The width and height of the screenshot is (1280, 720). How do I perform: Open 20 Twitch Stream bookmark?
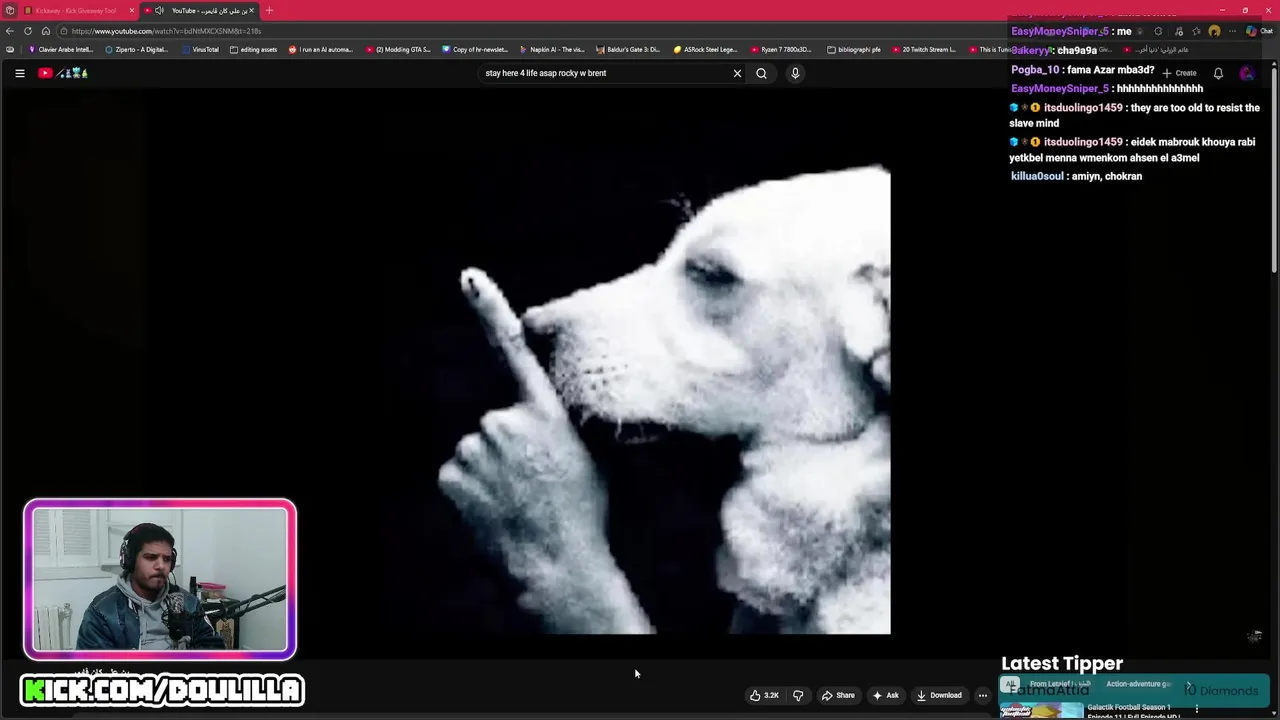coord(924,49)
